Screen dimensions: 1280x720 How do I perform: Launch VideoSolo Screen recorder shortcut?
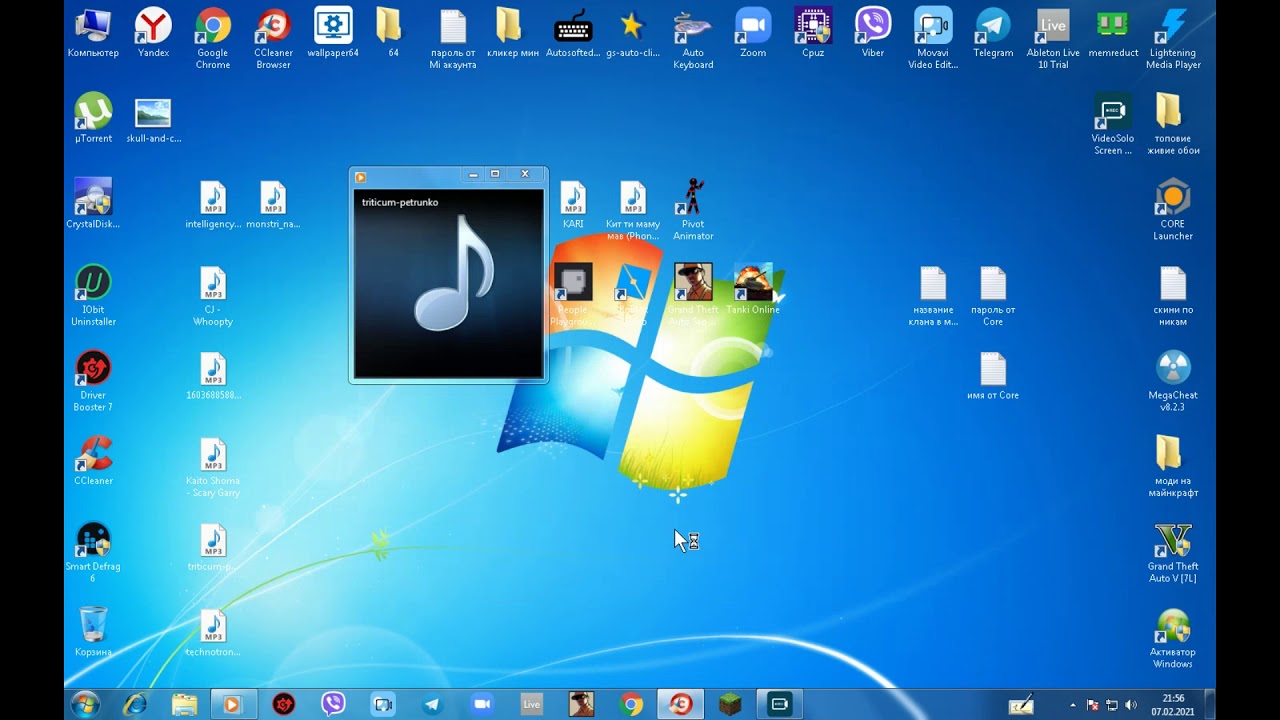(1113, 125)
